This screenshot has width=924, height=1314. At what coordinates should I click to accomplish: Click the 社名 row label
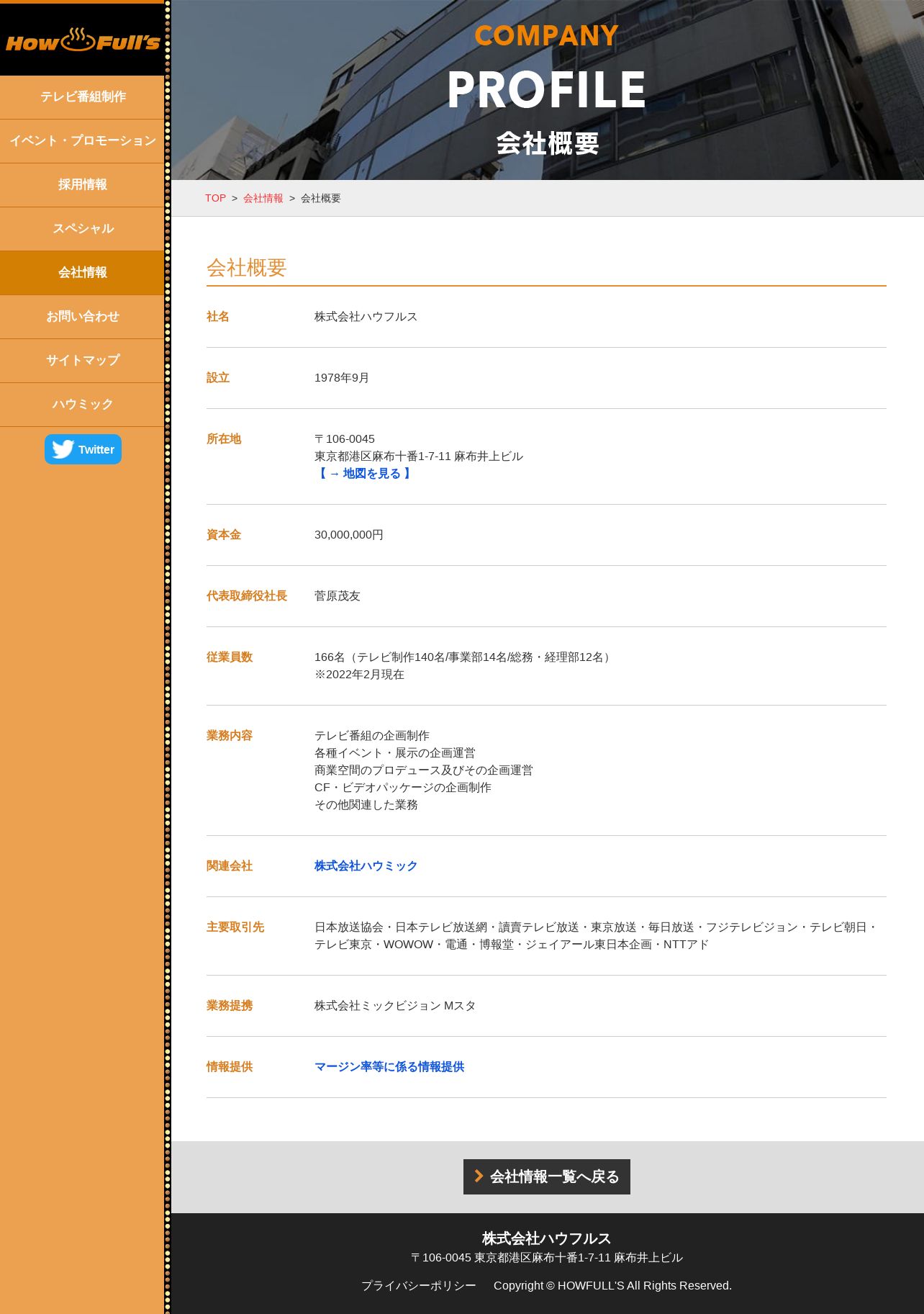[218, 317]
